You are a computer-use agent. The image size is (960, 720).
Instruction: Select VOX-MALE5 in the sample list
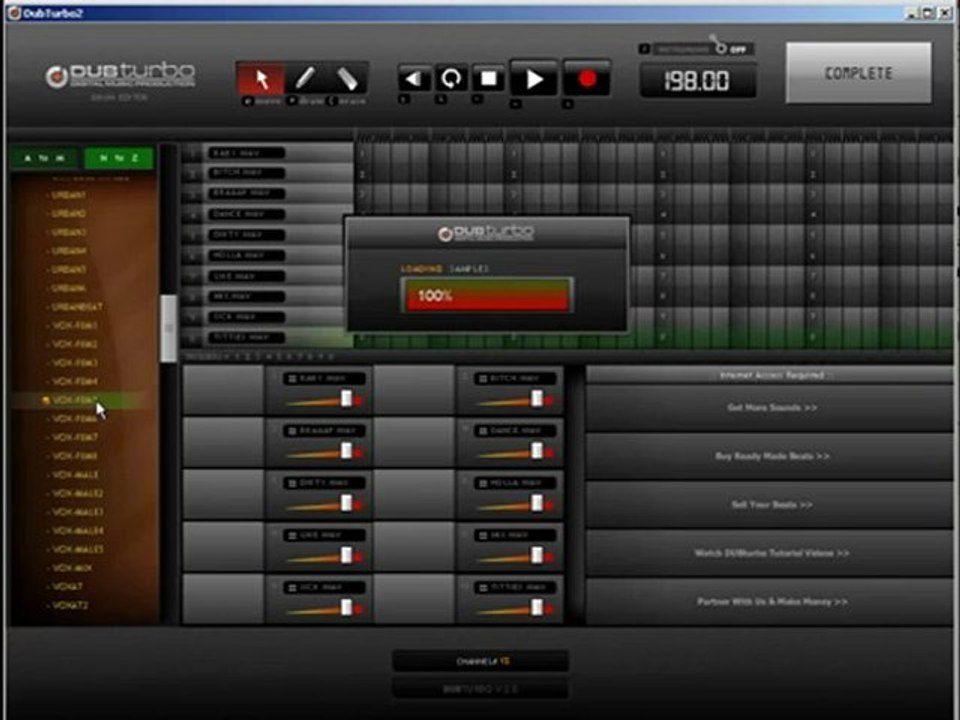[77, 549]
